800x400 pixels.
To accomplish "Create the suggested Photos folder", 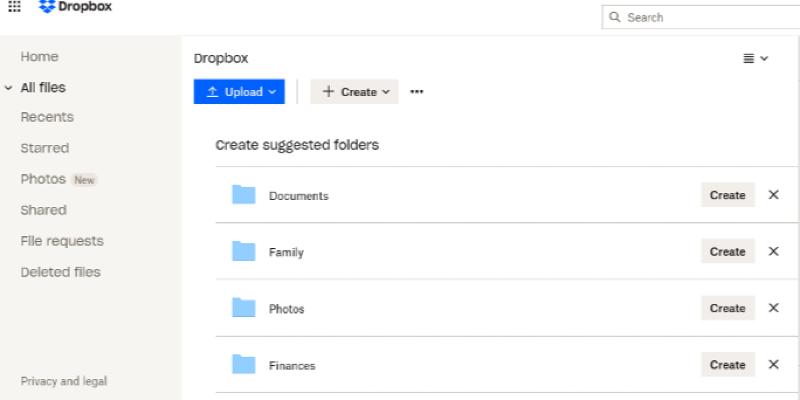I will click(x=727, y=308).
